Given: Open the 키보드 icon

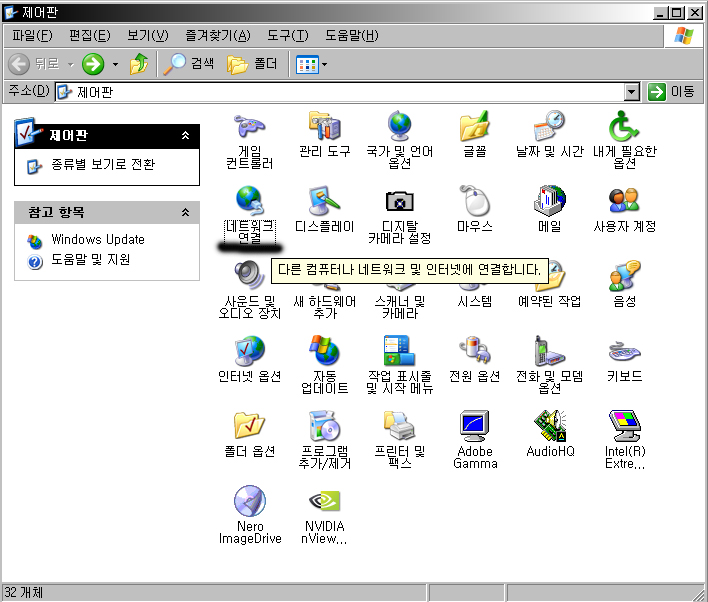Looking at the screenshot, I should click(x=624, y=351).
